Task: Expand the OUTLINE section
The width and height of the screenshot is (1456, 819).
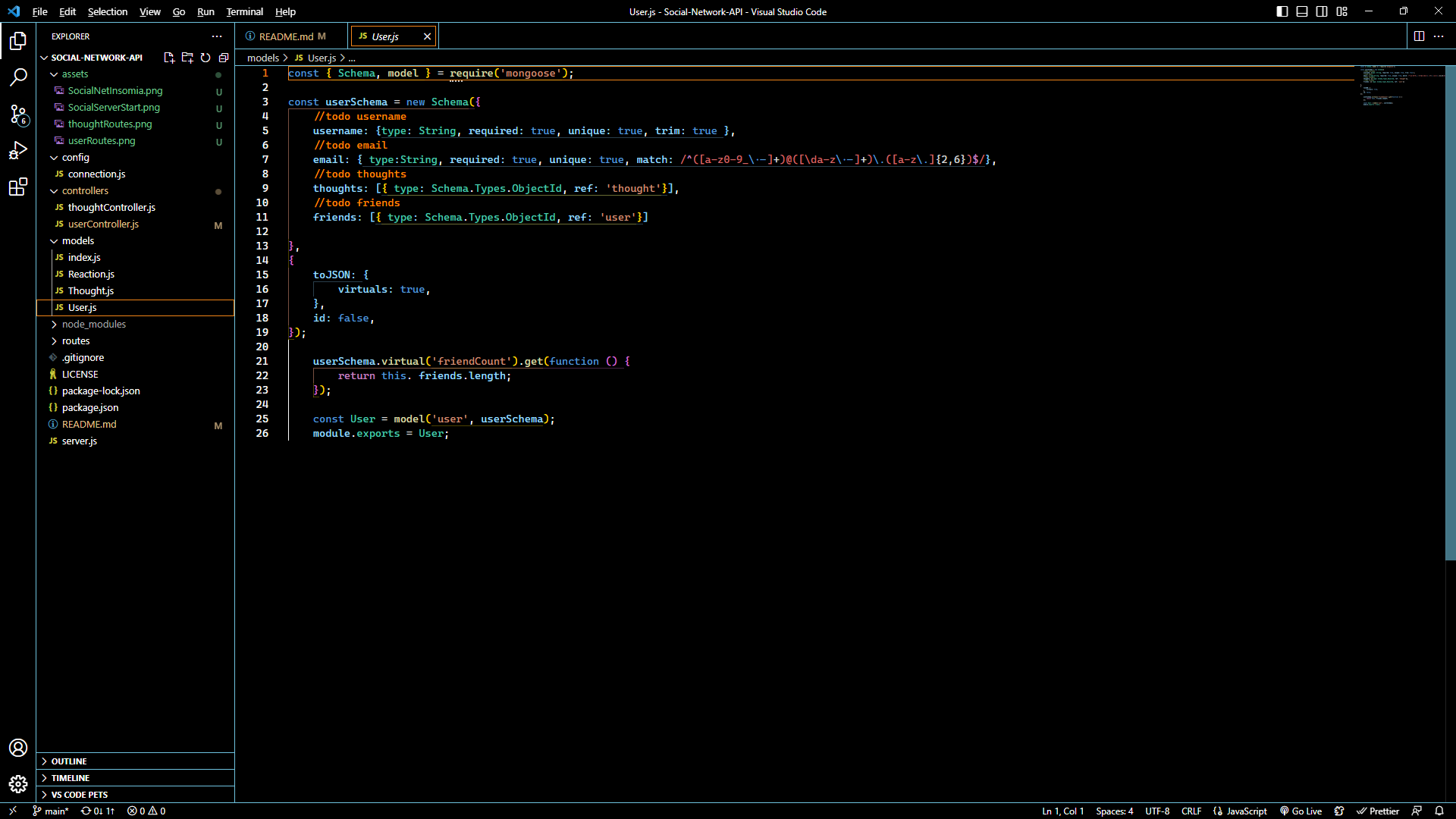Action: 69,761
